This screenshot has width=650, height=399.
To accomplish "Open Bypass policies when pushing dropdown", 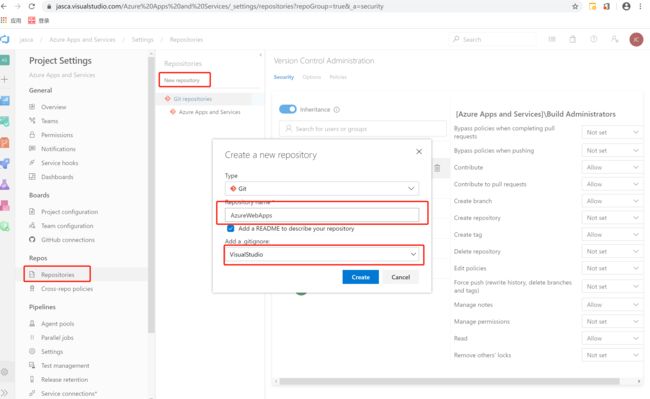I will [x=612, y=150].
